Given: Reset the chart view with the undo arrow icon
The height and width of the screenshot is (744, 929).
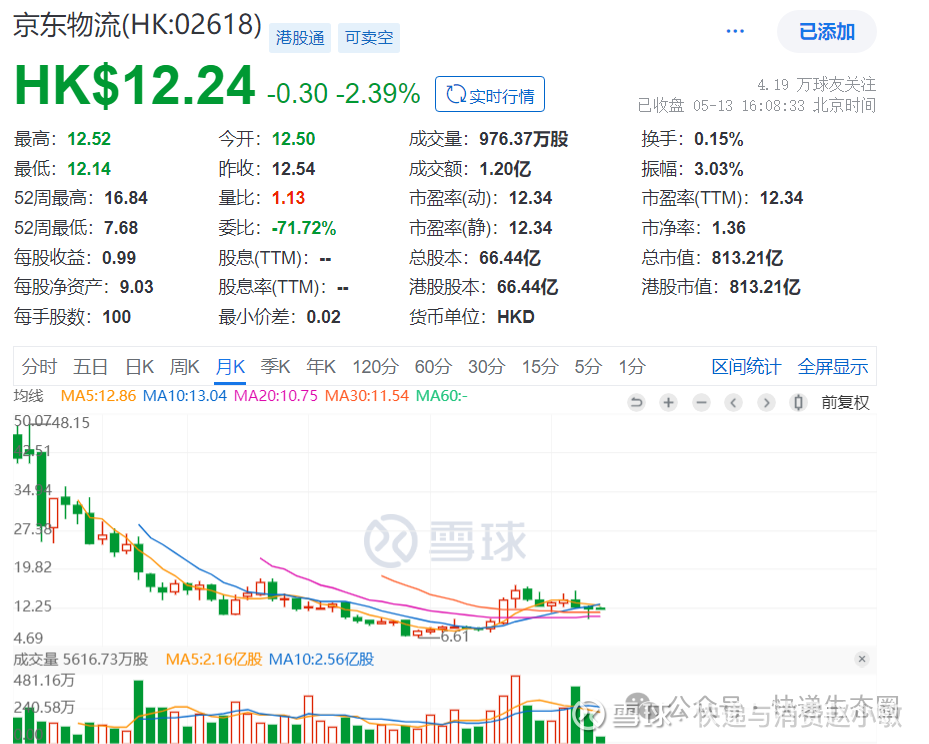Looking at the screenshot, I should point(636,402).
